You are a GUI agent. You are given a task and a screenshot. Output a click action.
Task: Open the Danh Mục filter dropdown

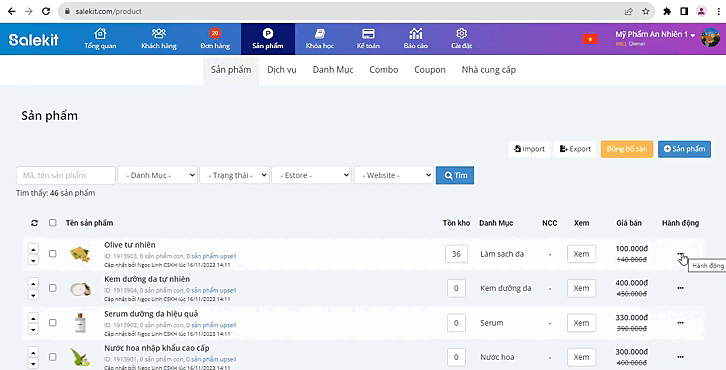point(157,176)
